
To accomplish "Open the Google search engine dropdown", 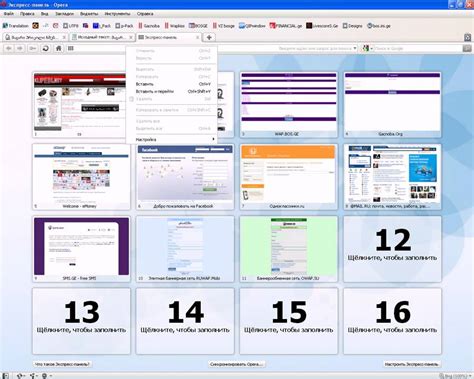I will tap(367, 48).
